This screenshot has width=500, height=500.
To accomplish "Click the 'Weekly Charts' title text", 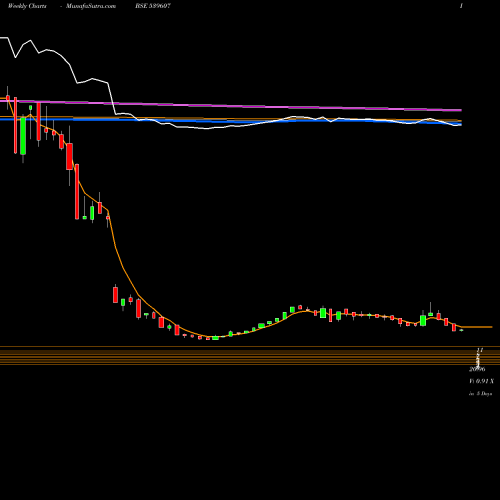I will pyautogui.click(x=27, y=6).
